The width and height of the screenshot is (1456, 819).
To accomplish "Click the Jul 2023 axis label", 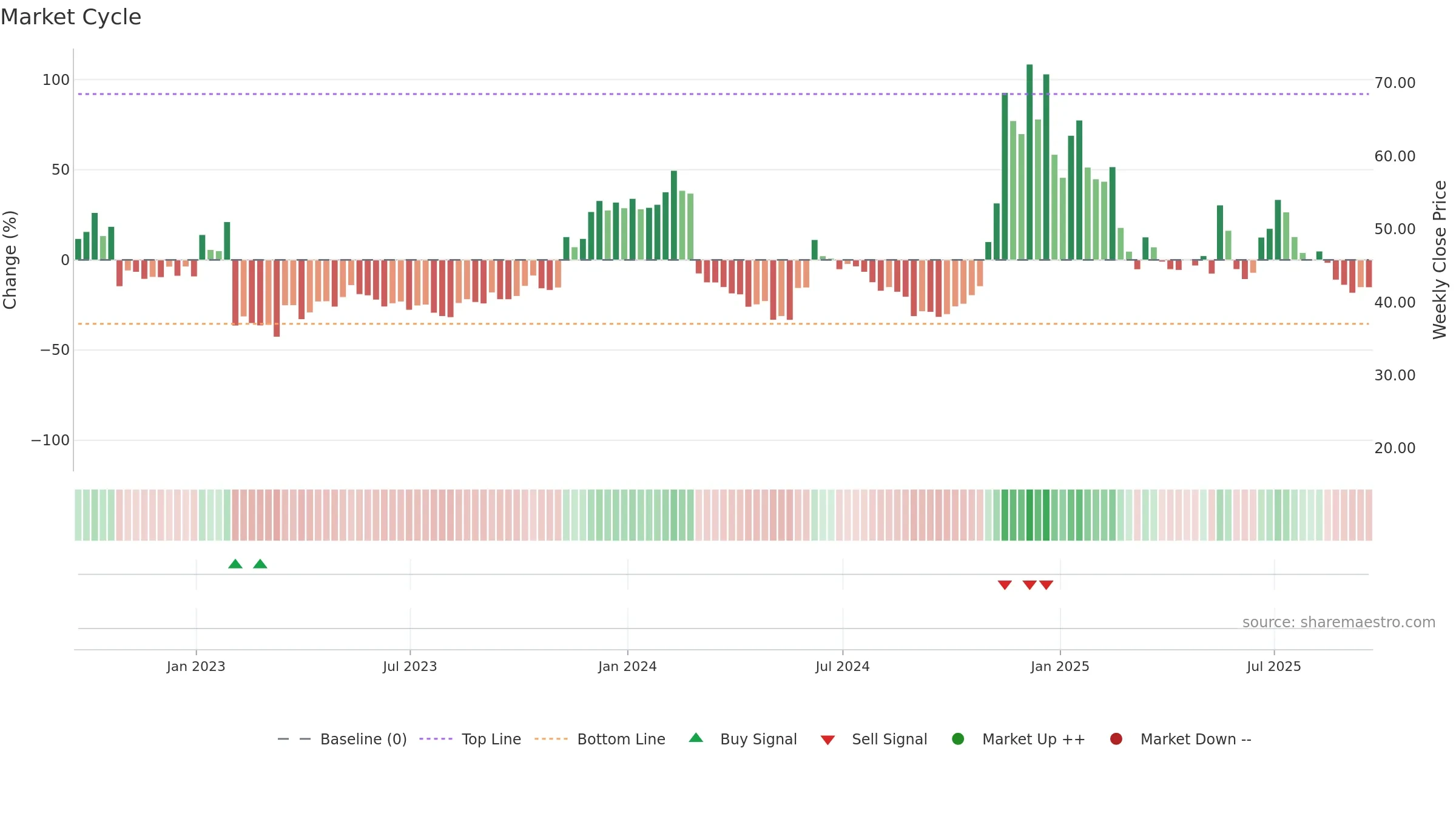I will [410, 667].
